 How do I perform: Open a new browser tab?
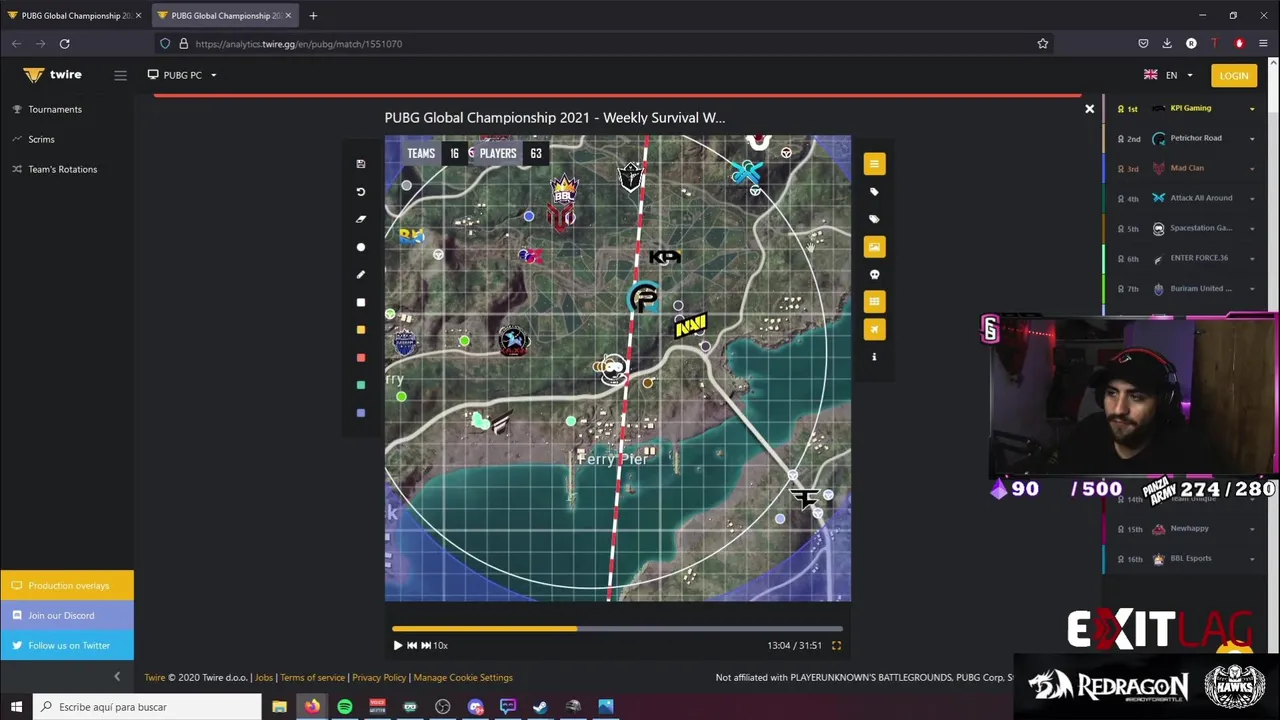(313, 15)
